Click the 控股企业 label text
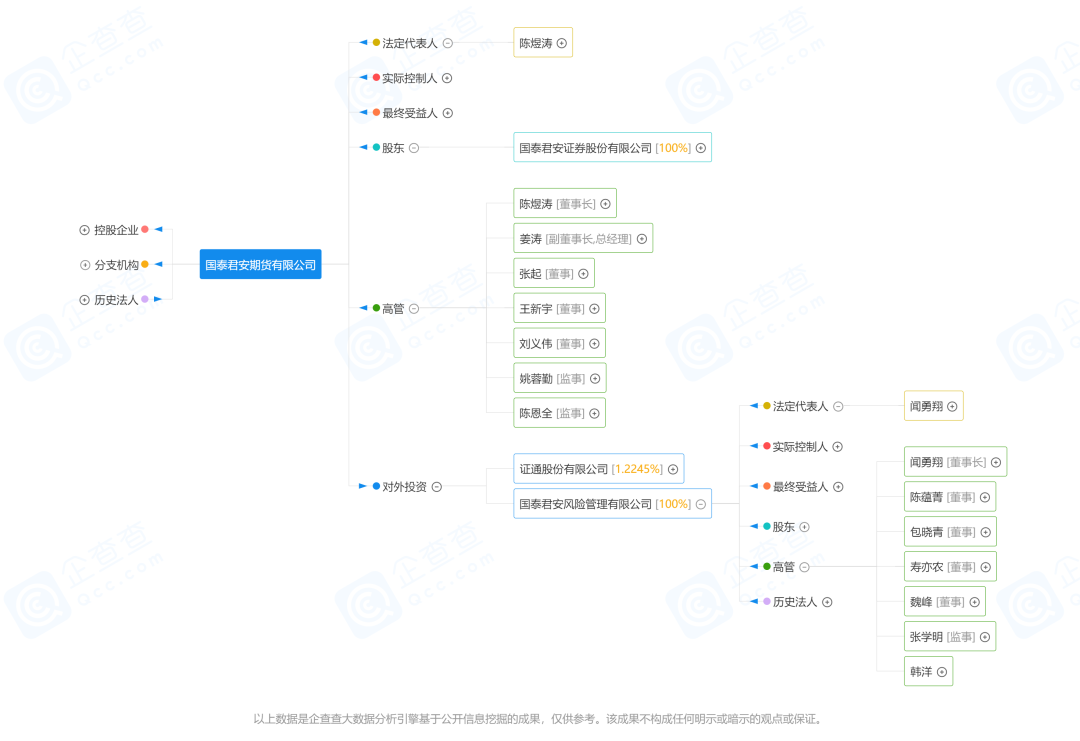This screenshot has height=741, width=1080. point(116,230)
